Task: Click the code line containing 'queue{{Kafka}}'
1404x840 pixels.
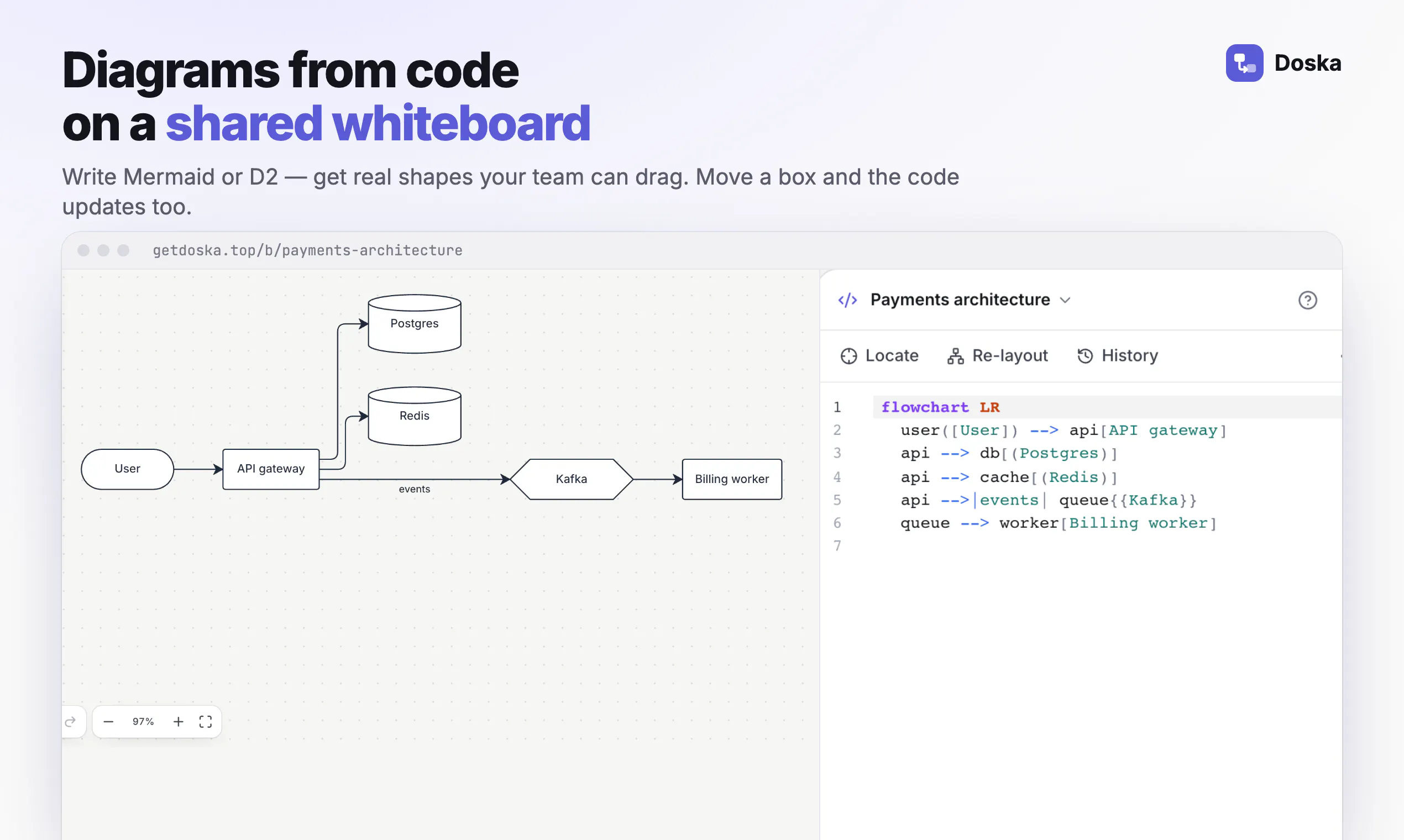Action: (1049, 500)
